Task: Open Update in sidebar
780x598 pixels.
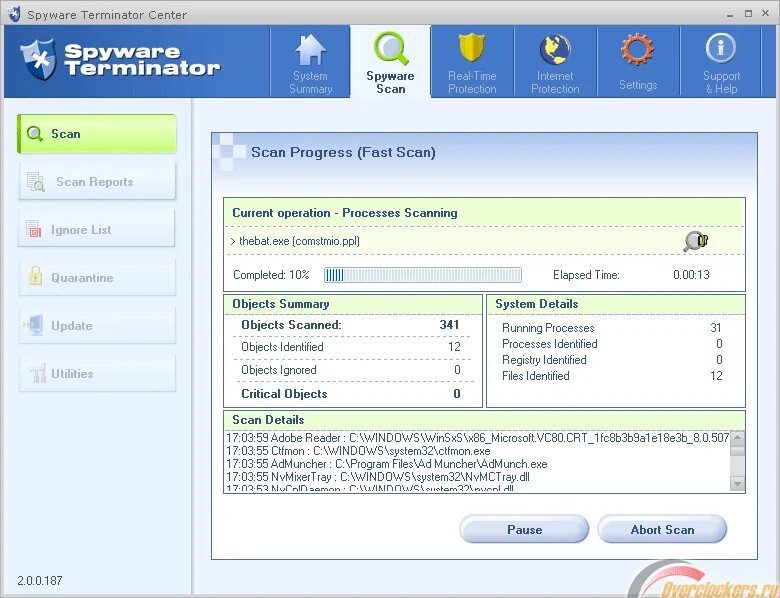Action: click(x=97, y=325)
